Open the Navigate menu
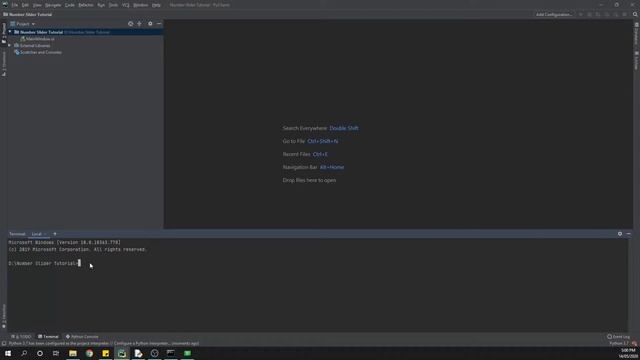The height and width of the screenshot is (360, 640). 53,5
